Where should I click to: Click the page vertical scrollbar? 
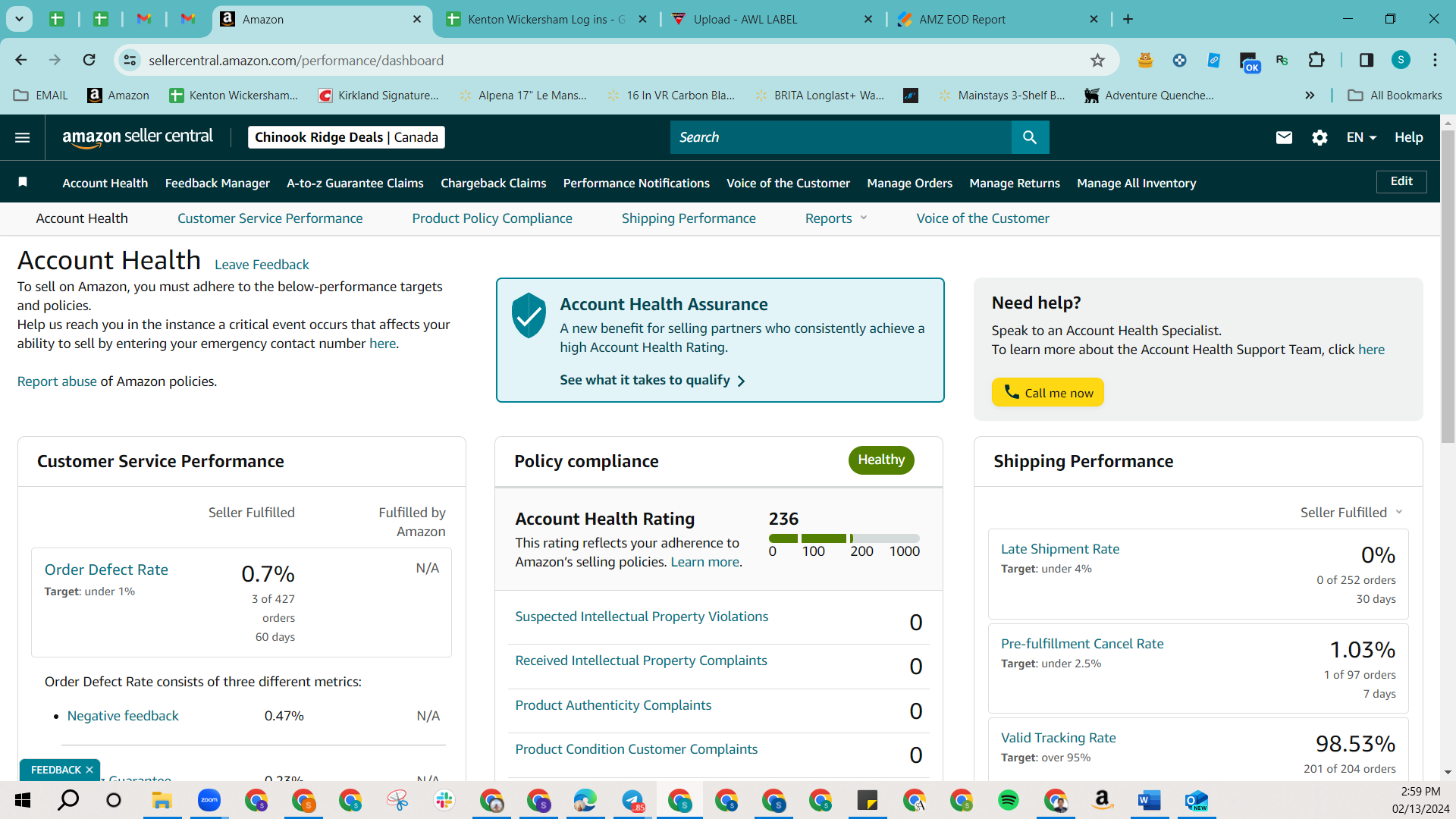(x=1448, y=288)
